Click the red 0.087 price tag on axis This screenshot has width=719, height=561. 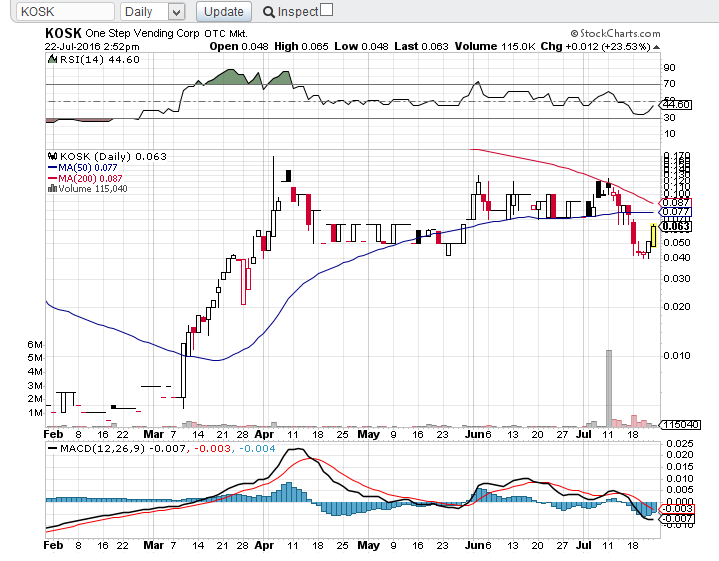[x=675, y=203]
